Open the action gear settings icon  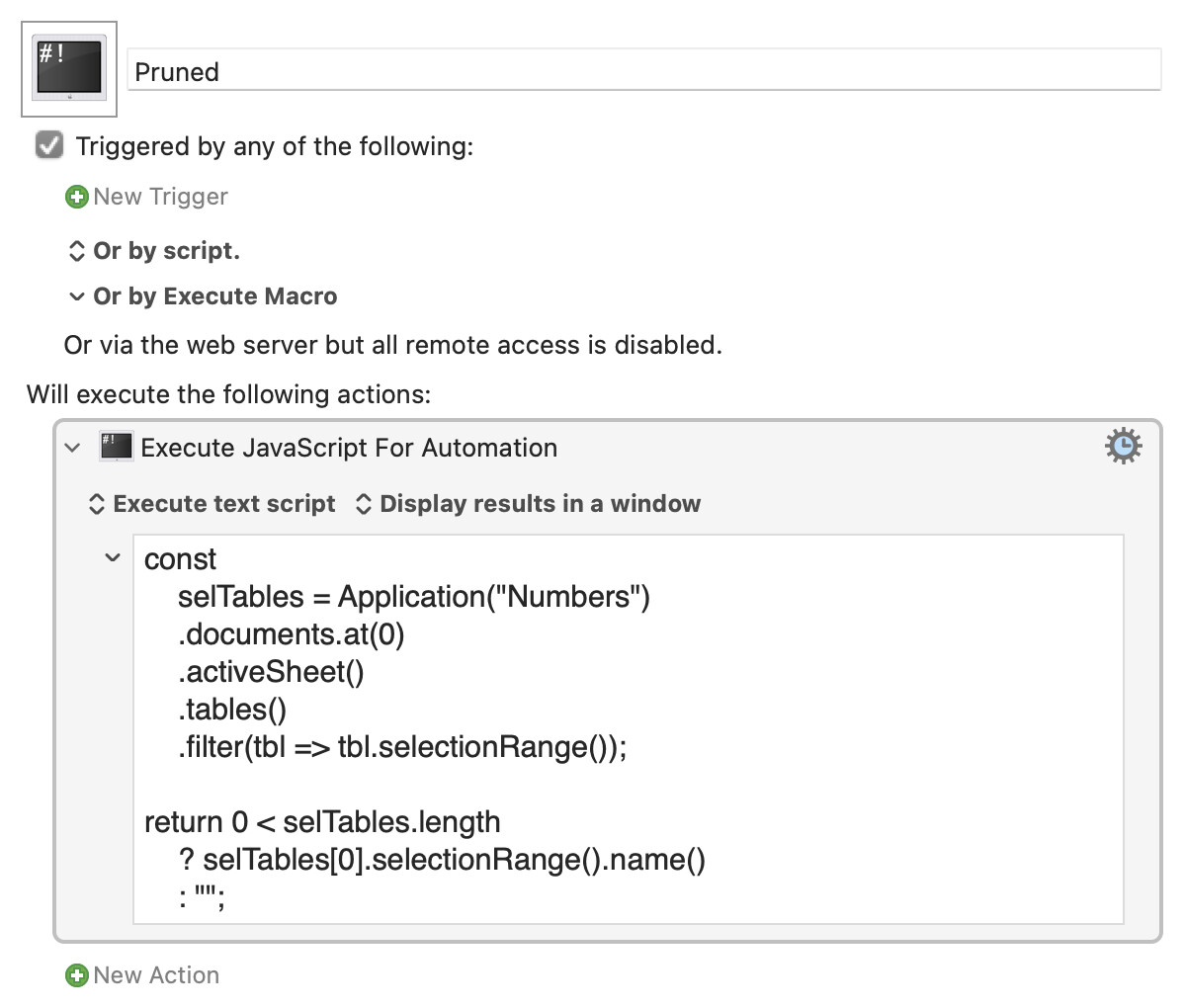[x=1123, y=447]
